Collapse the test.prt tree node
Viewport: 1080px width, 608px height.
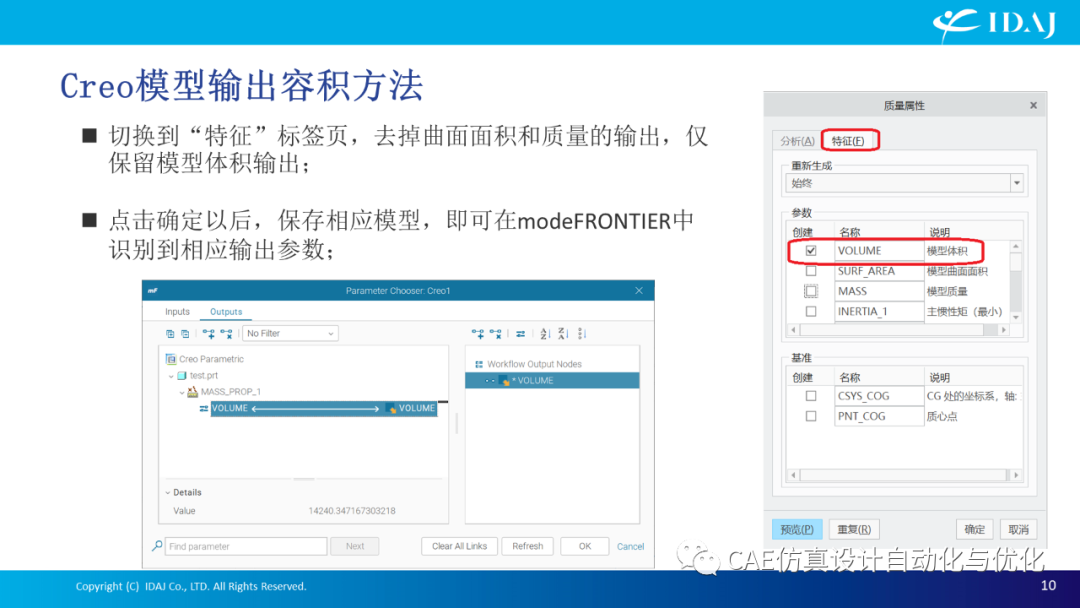click(x=171, y=376)
